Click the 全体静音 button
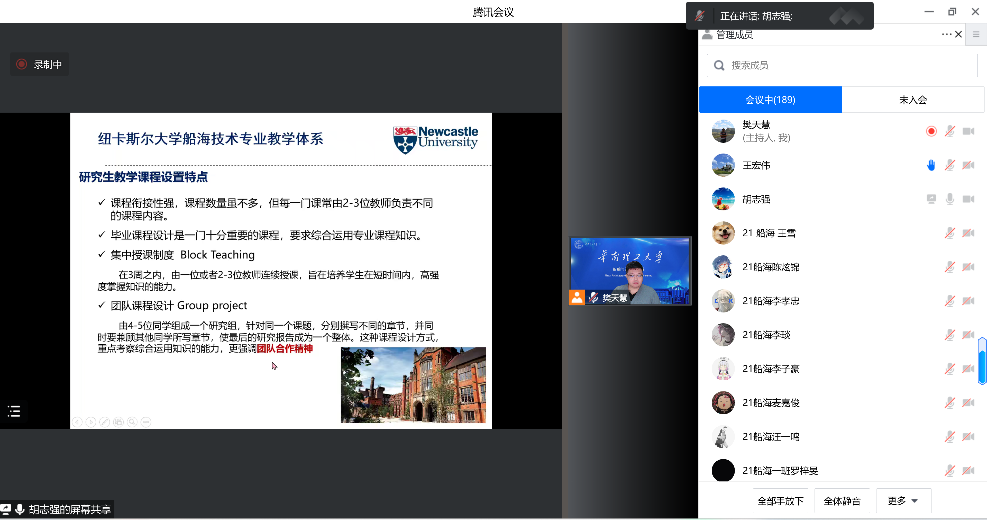Screen dimensions: 987x520 tap(841, 501)
